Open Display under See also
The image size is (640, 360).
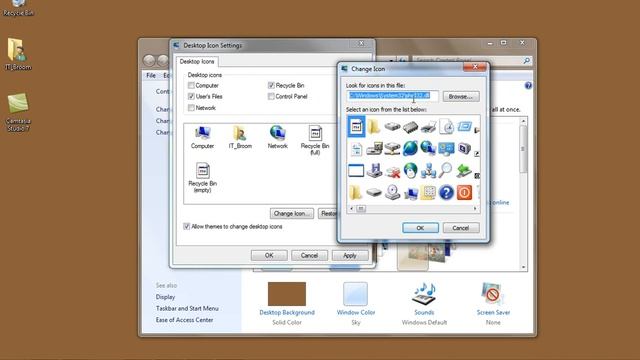[165, 297]
